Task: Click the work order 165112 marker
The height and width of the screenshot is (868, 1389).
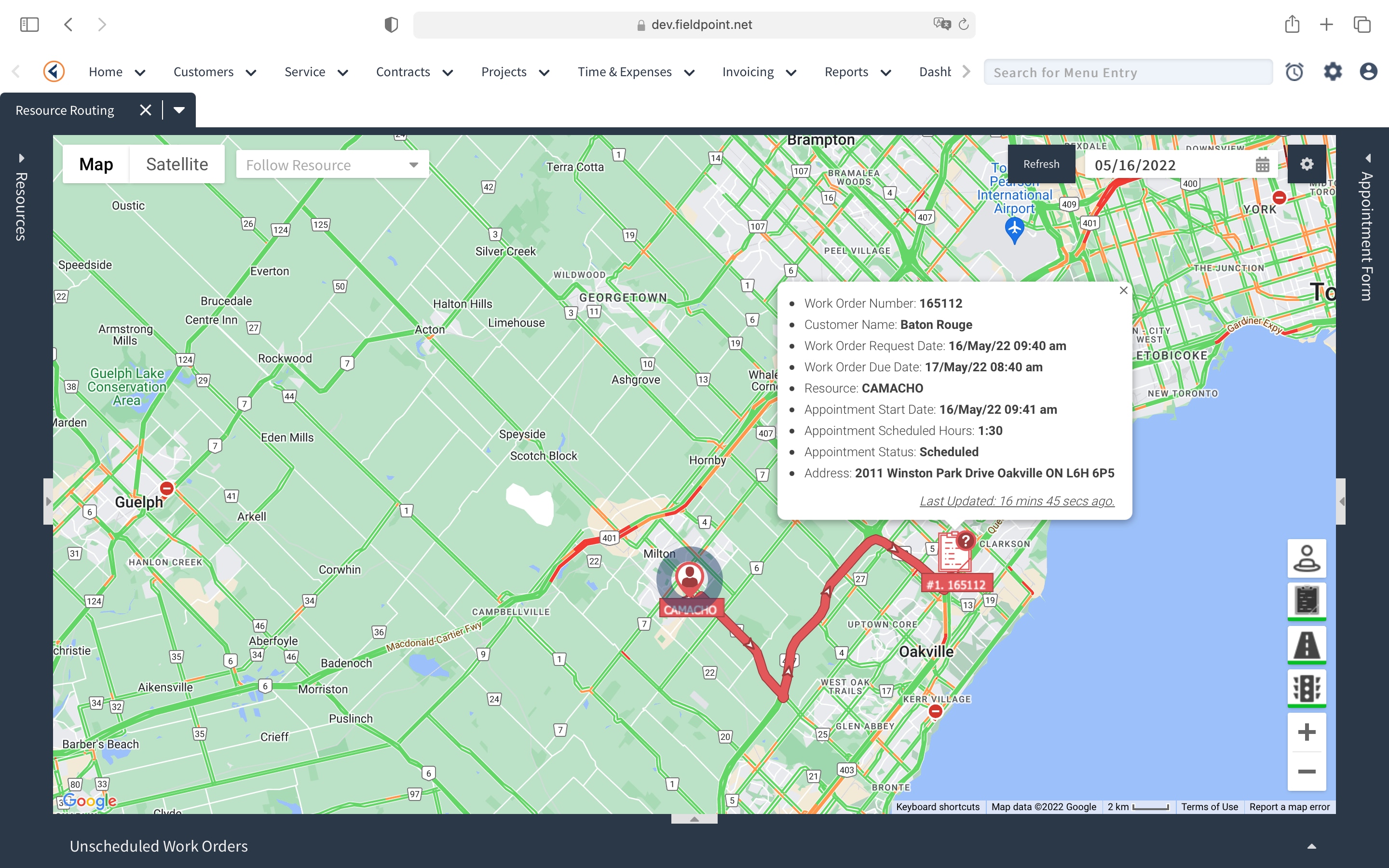Action: pyautogui.click(x=954, y=552)
